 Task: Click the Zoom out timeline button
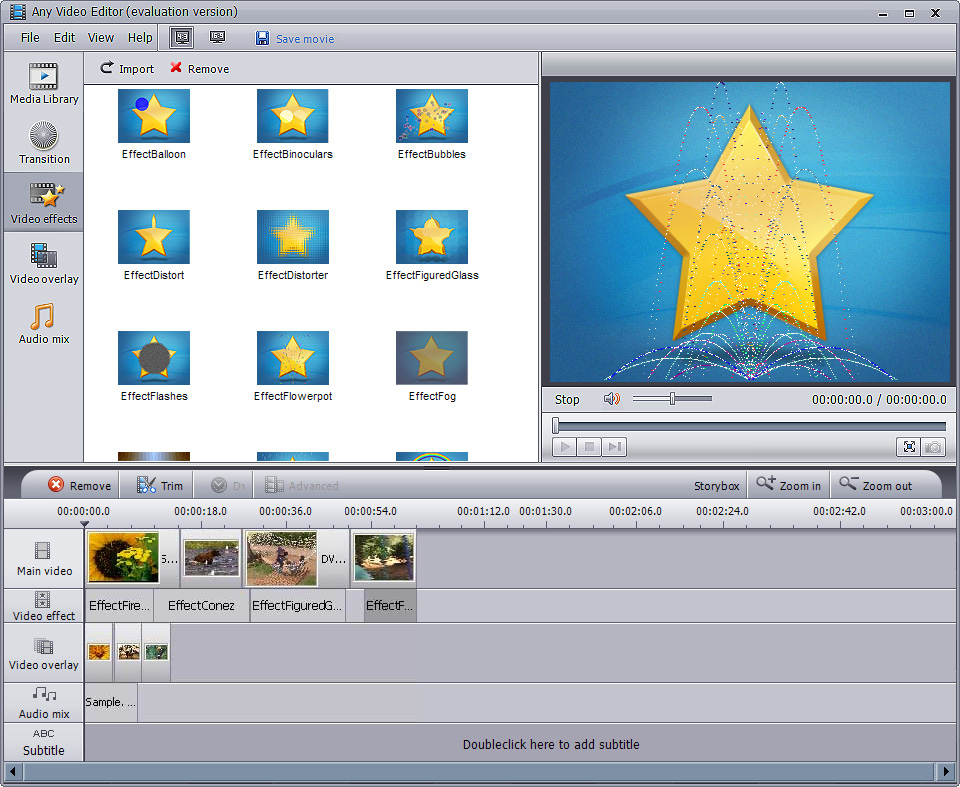tap(876, 485)
